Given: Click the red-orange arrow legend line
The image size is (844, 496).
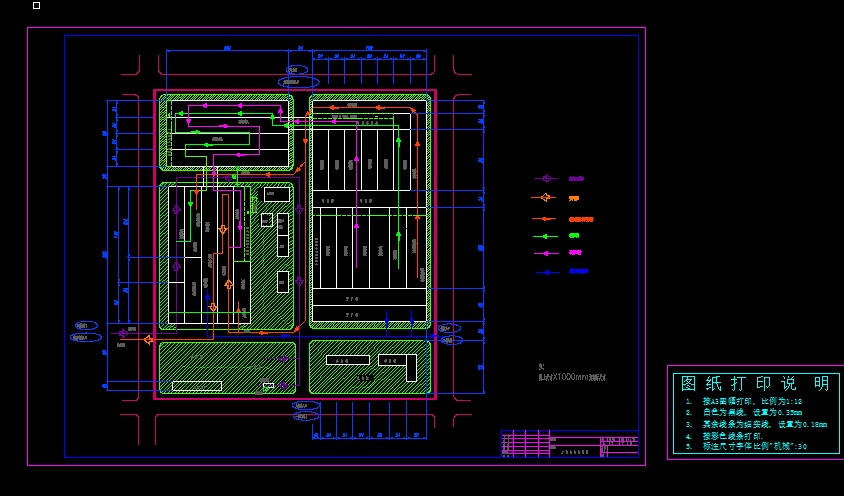Looking at the screenshot, I should [x=544, y=218].
